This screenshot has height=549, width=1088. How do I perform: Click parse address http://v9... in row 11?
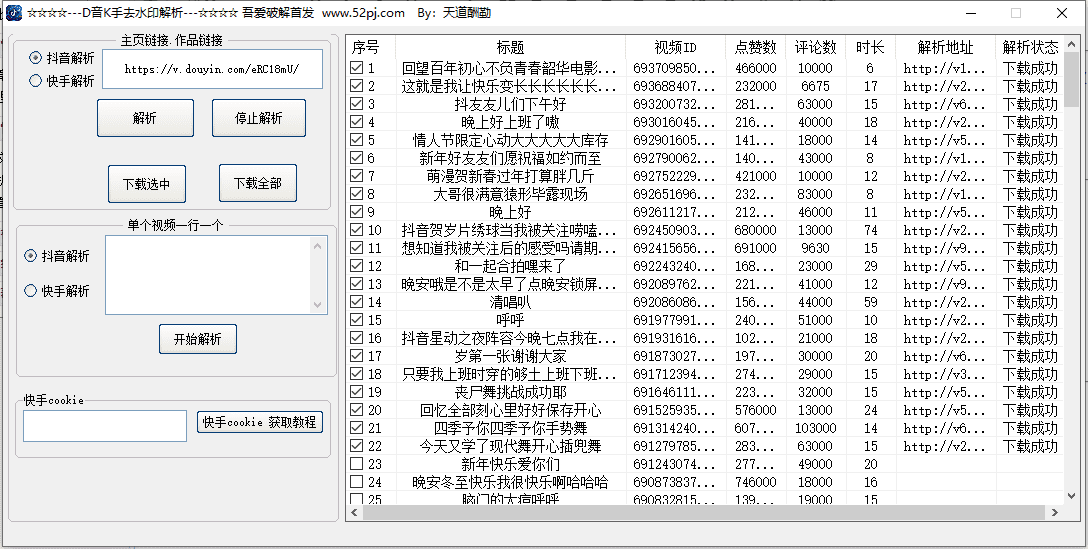(x=944, y=248)
